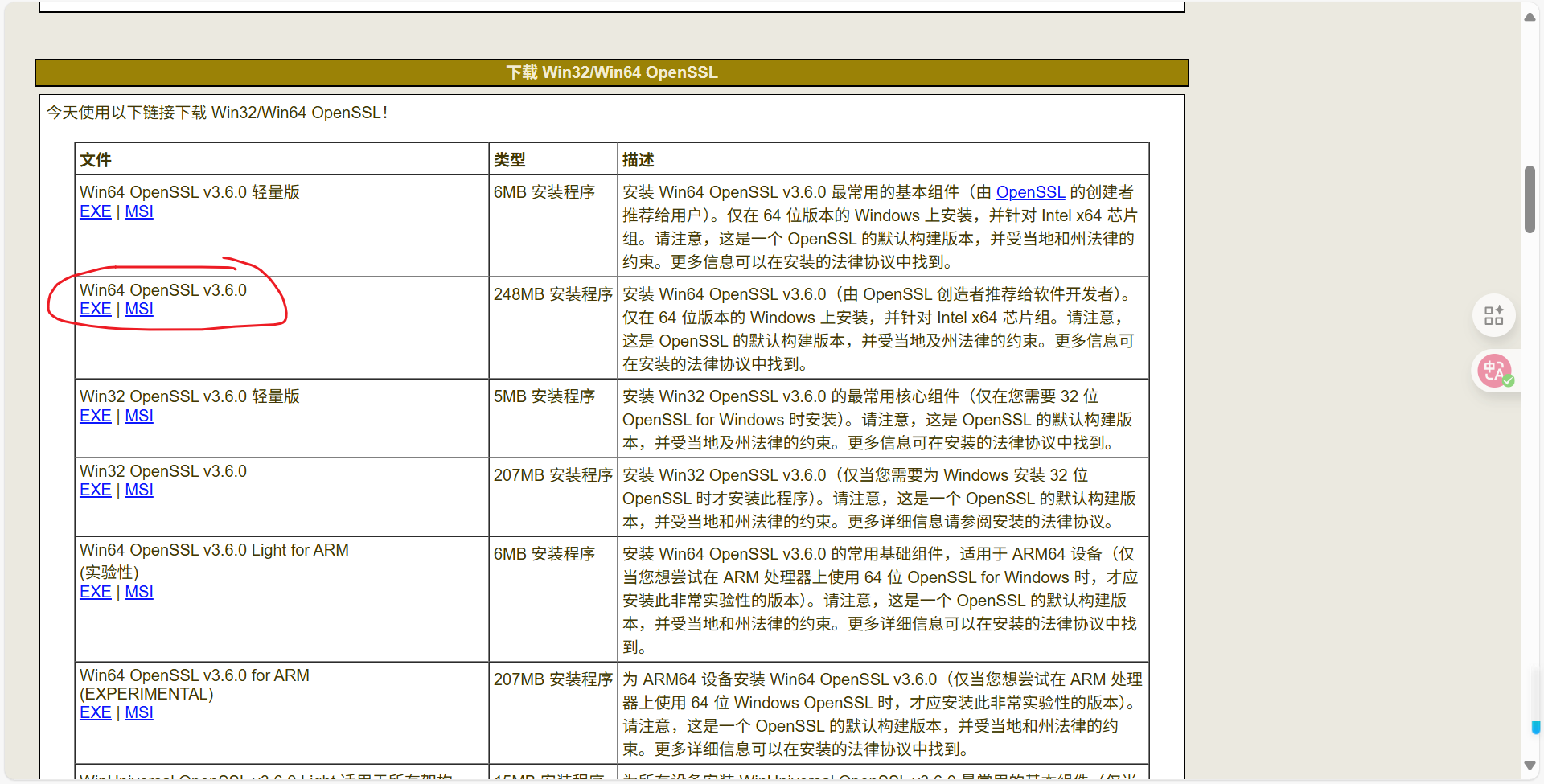The width and height of the screenshot is (1544, 784).
Task: Download MSI for Win32 OpenSSL v3.6.0 轻量版
Action: pyautogui.click(x=138, y=416)
